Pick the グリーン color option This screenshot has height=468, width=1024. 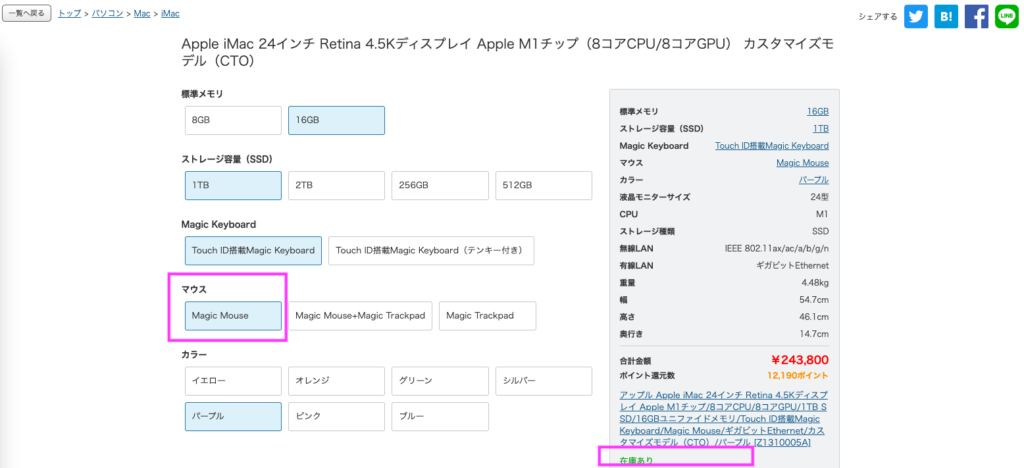pyautogui.click(x=440, y=381)
